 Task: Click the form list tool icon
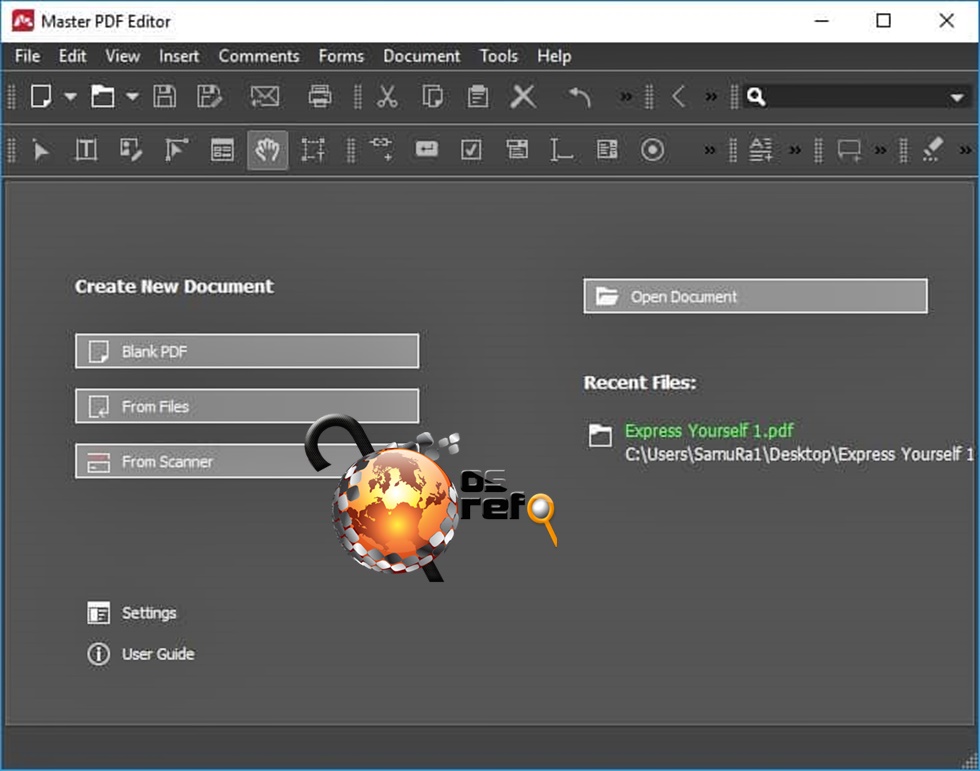(222, 150)
